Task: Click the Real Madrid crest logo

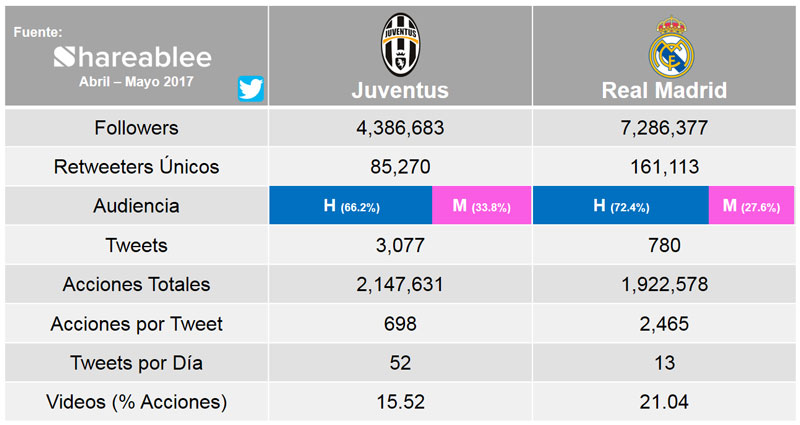Action: (x=671, y=47)
